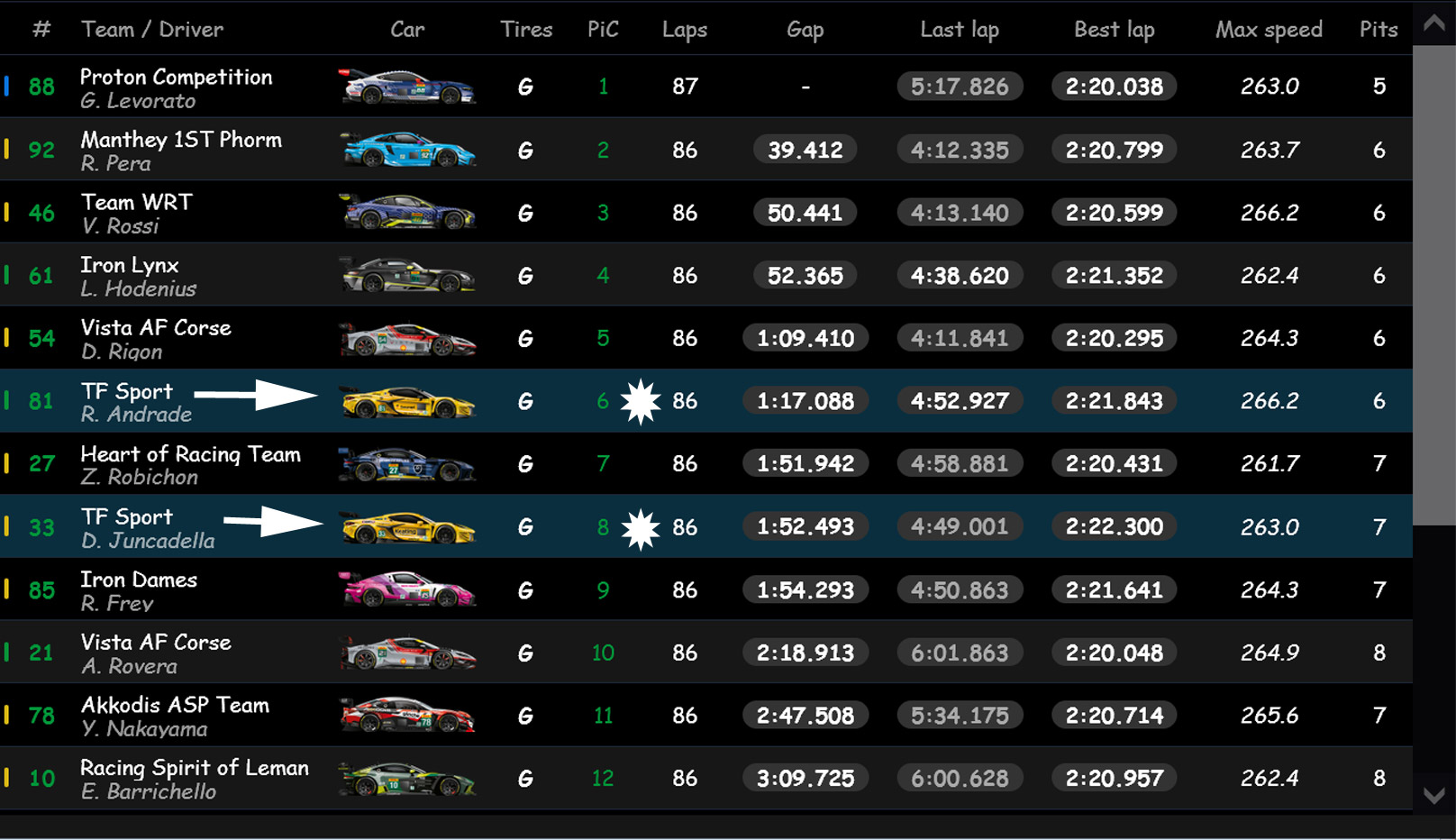Select the Heart of Racing Team row
The image size is (1456, 840).
[190, 464]
